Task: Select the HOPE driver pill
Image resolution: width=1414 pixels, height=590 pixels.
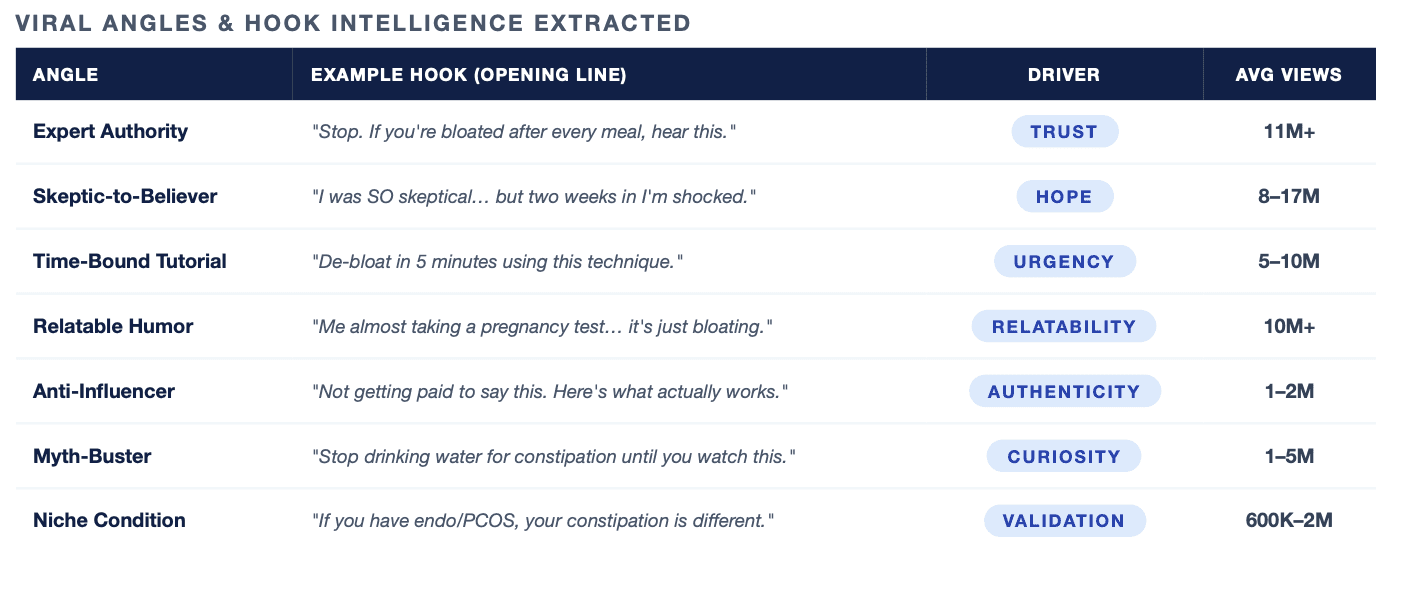Action: tap(1064, 197)
